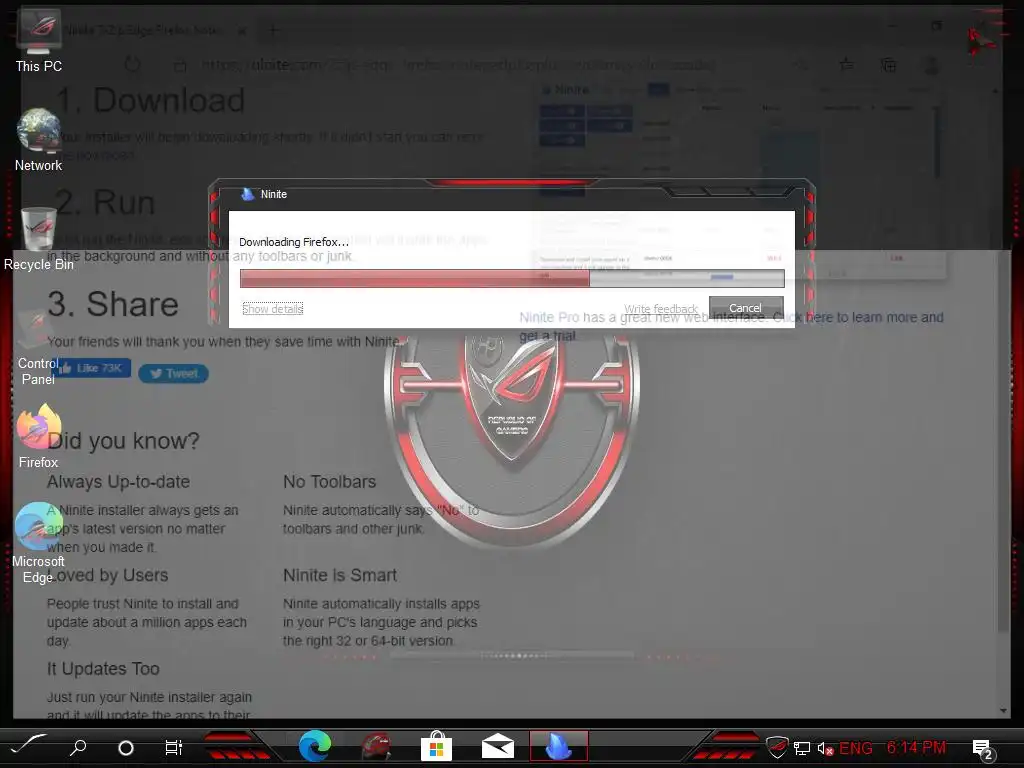Click the Tweet share button

pos(174,374)
